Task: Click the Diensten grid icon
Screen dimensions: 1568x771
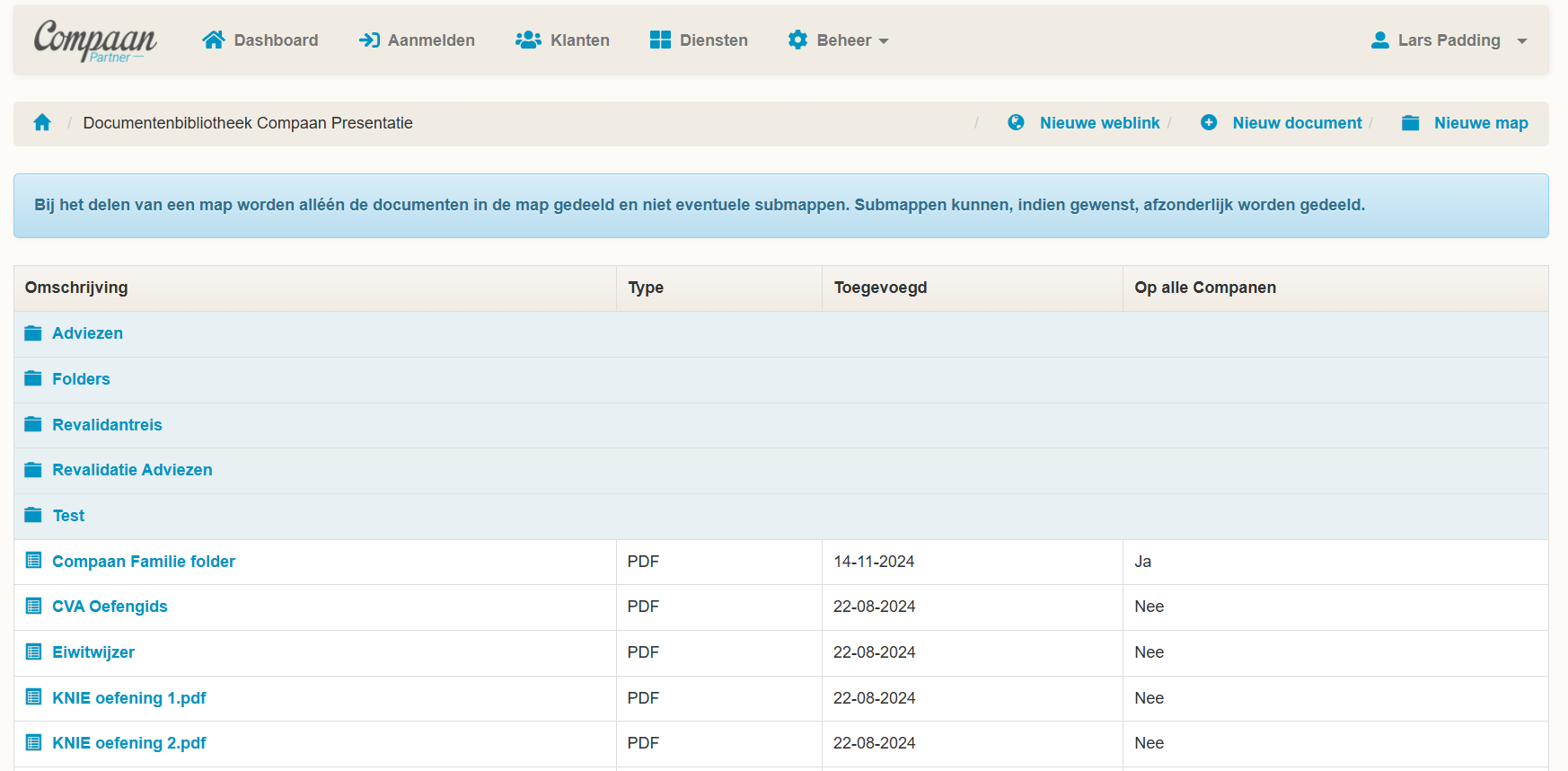Action: tap(660, 40)
